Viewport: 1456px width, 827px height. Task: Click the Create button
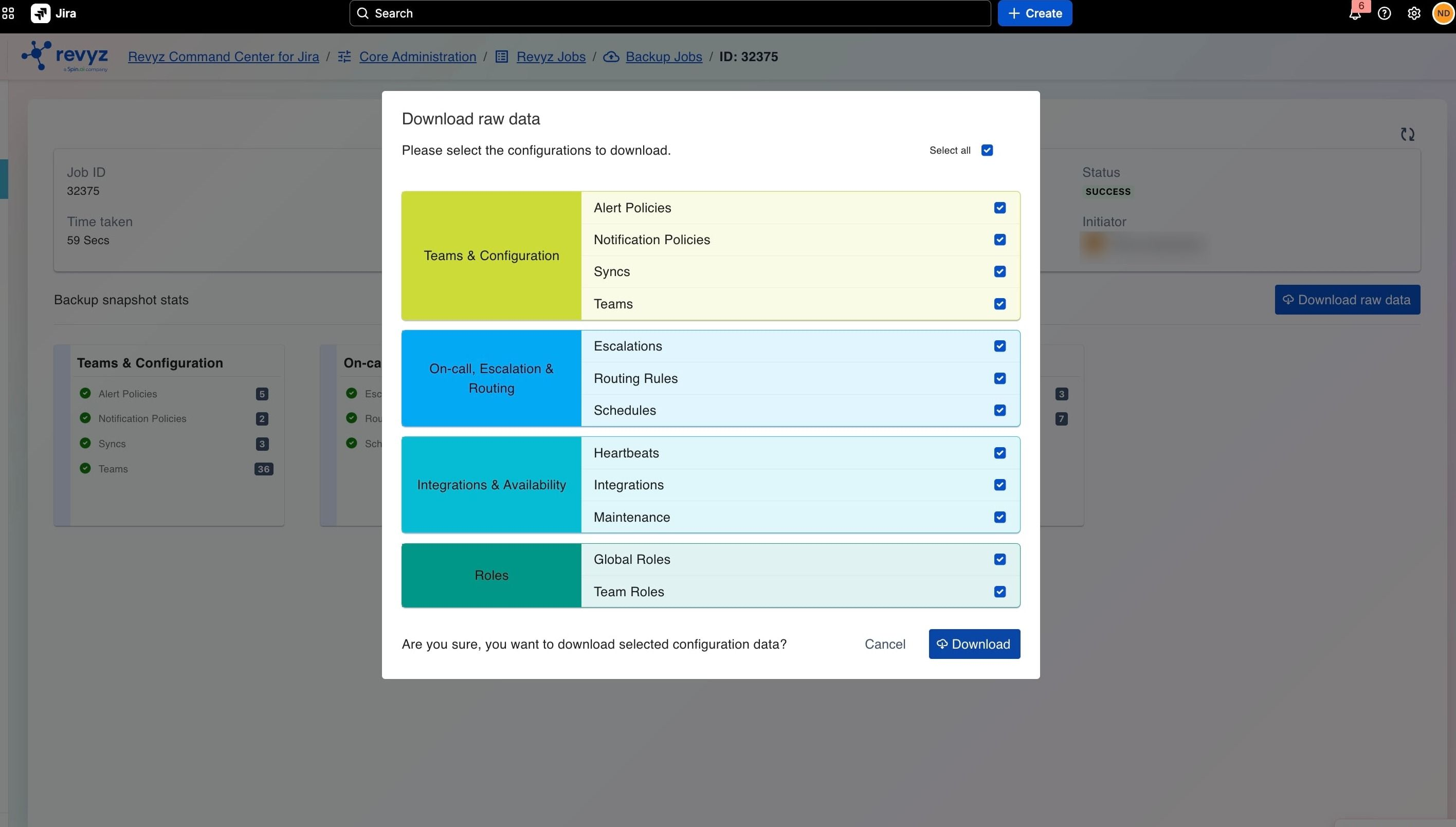[x=1035, y=13]
